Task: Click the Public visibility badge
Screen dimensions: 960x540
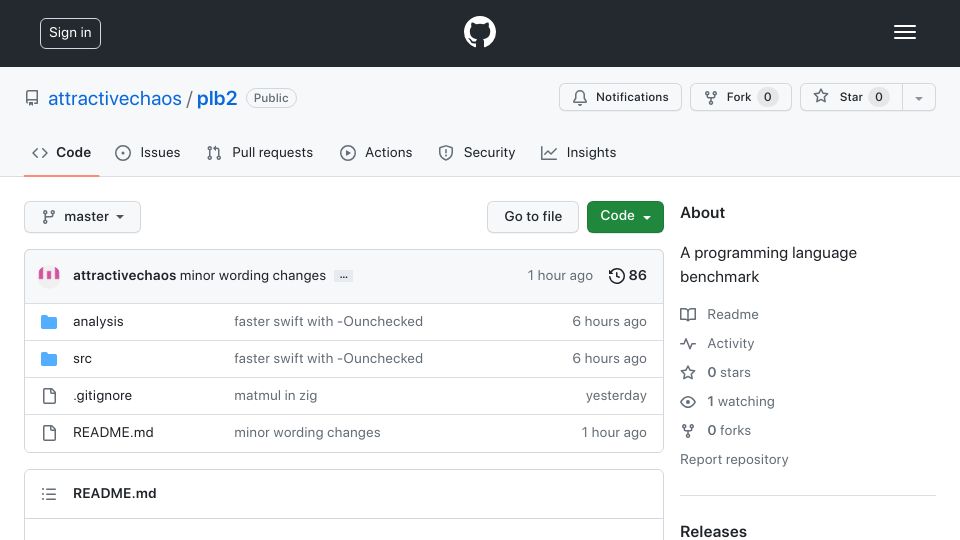Action: pos(271,98)
